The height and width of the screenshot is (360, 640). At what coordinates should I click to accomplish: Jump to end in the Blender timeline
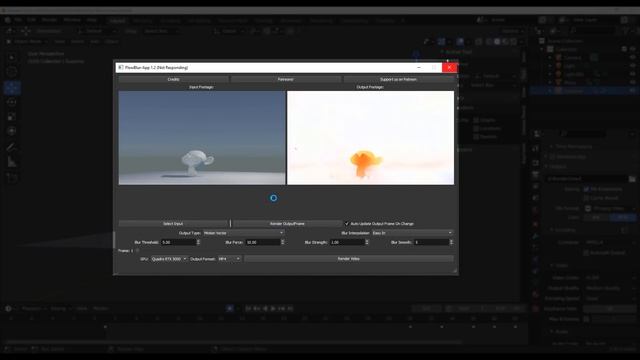290,309
